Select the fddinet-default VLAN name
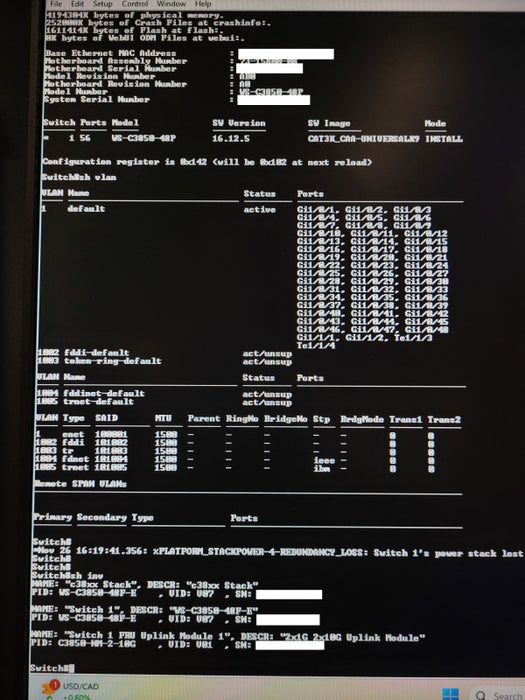 point(104,393)
